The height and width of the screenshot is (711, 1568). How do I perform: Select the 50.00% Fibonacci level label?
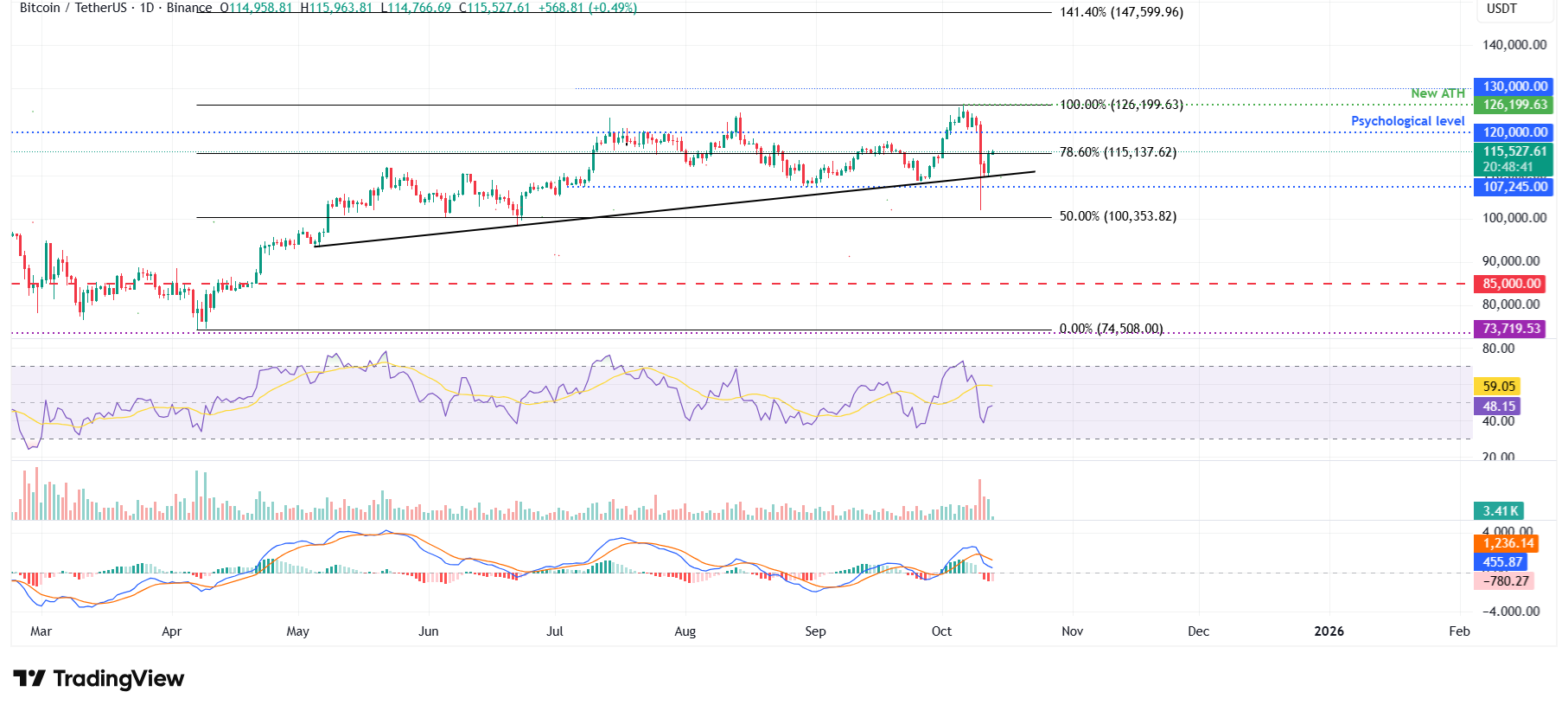[x=1118, y=216]
